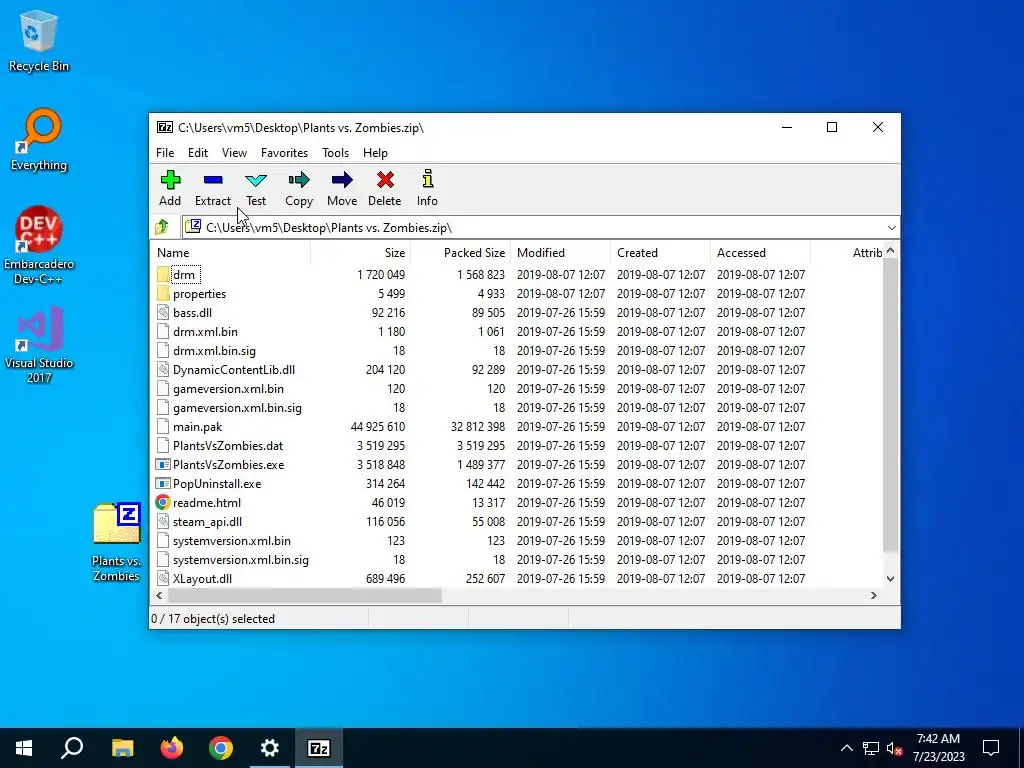
Task: Select the steam_api.dll file icon
Action: pyautogui.click(x=163, y=521)
